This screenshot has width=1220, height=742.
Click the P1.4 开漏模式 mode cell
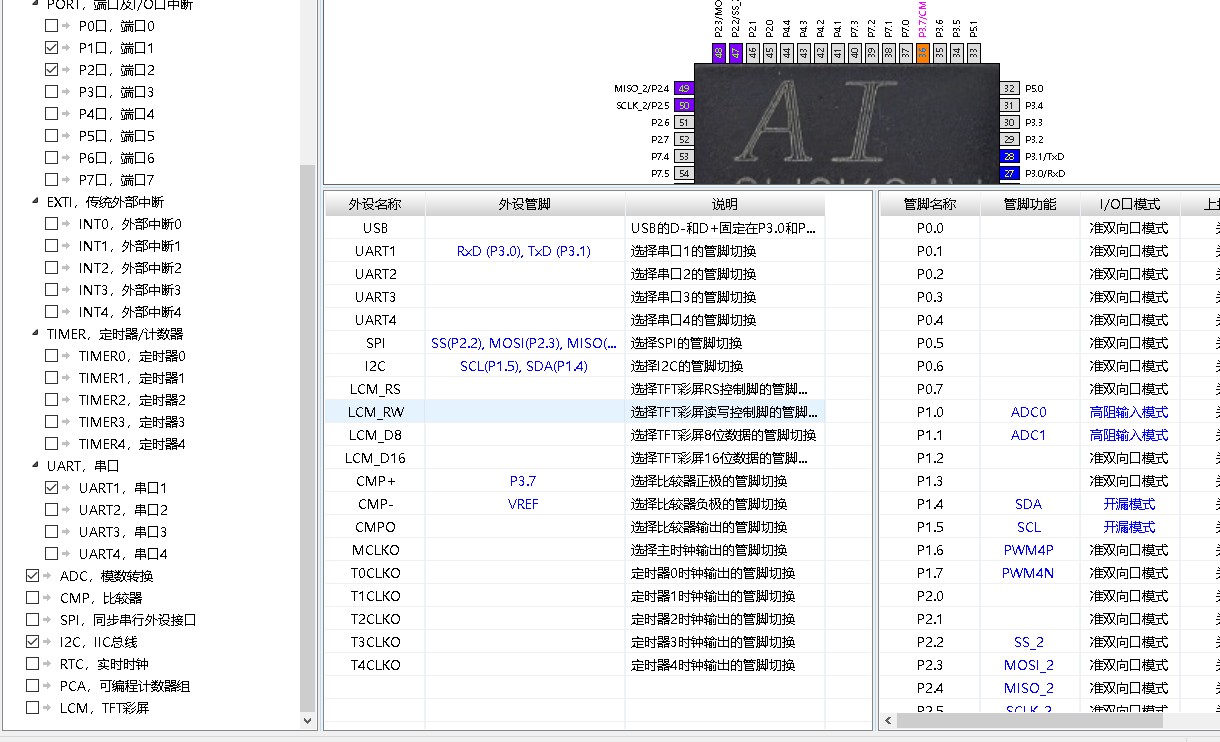tap(1130, 504)
